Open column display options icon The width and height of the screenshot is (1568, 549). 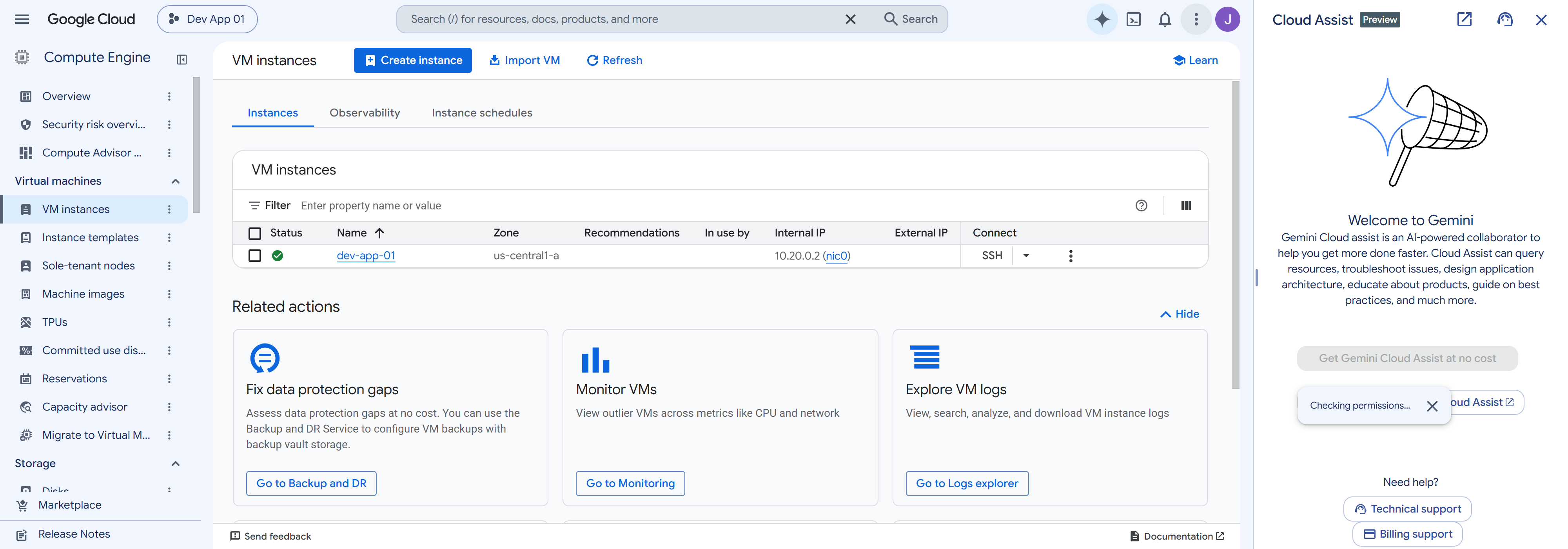(x=1186, y=206)
